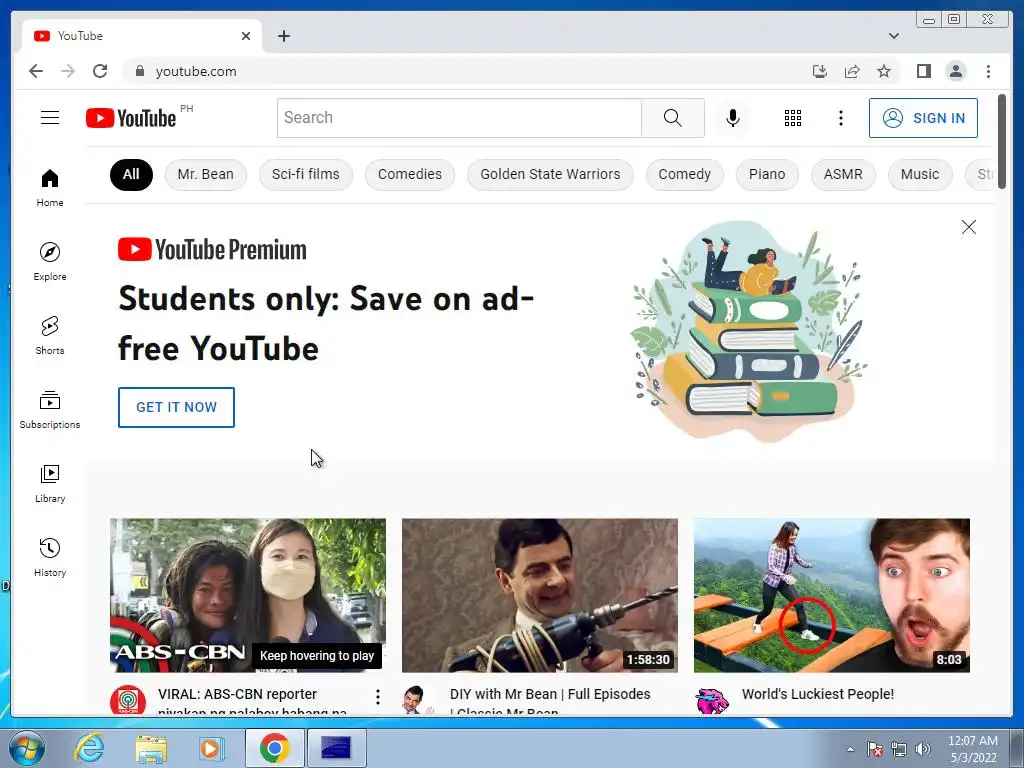This screenshot has width=1024, height=768.
Task: Select the Music chip
Action: [920, 174]
